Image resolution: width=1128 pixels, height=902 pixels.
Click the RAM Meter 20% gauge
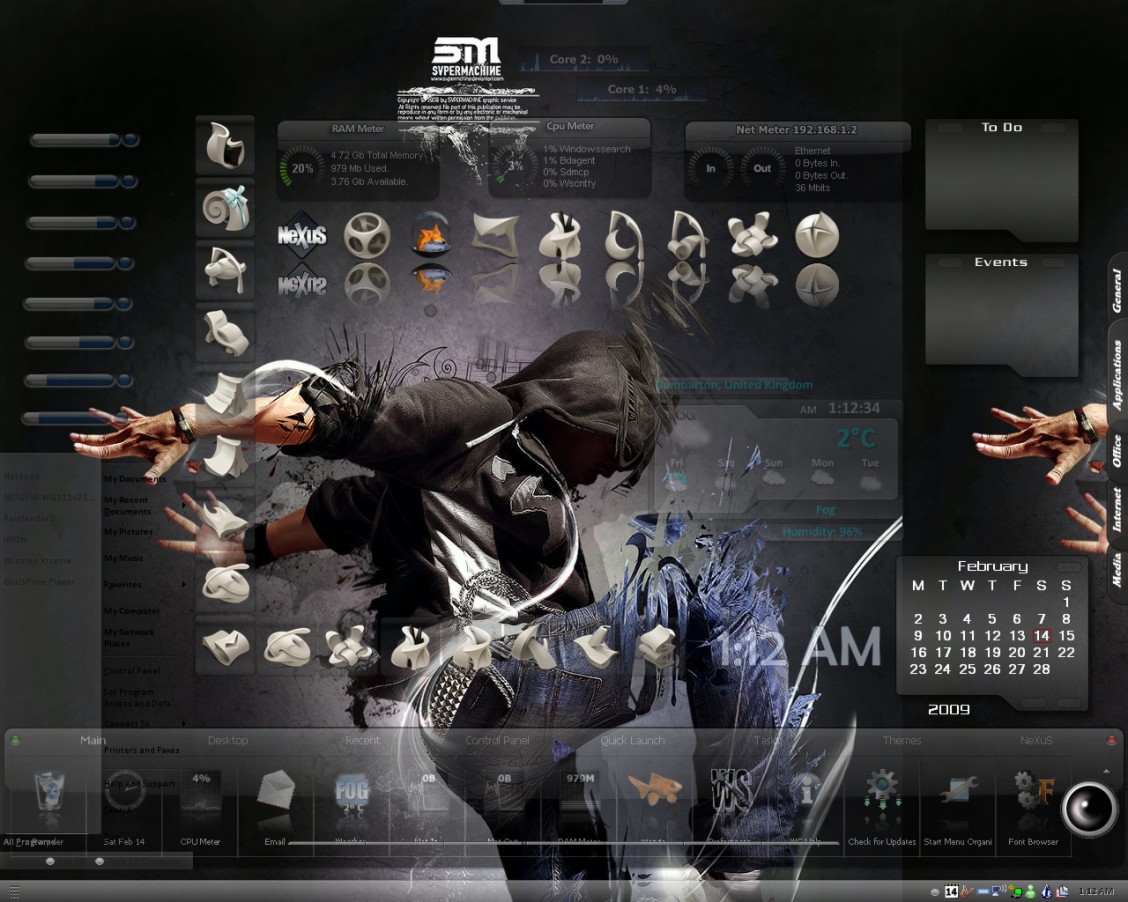click(x=302, y=168)
